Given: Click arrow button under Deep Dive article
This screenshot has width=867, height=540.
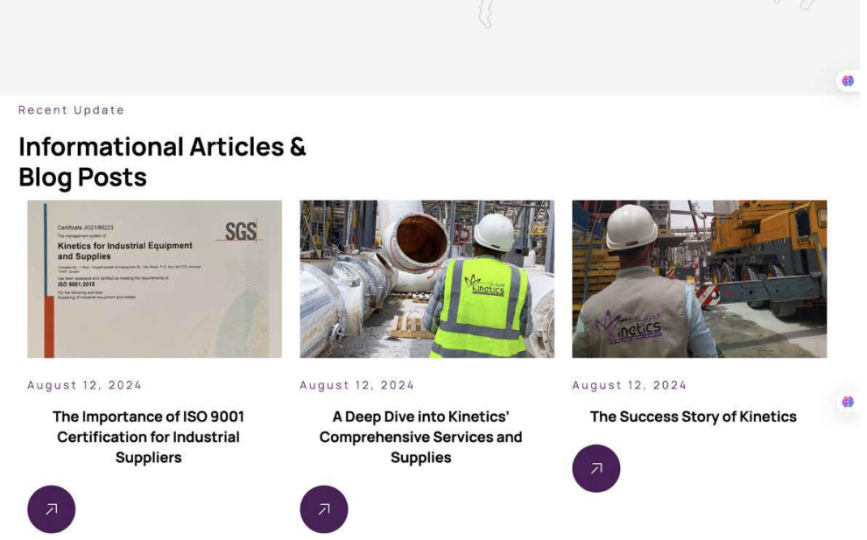Looking at the screenshot, I should tap(324, 509).
